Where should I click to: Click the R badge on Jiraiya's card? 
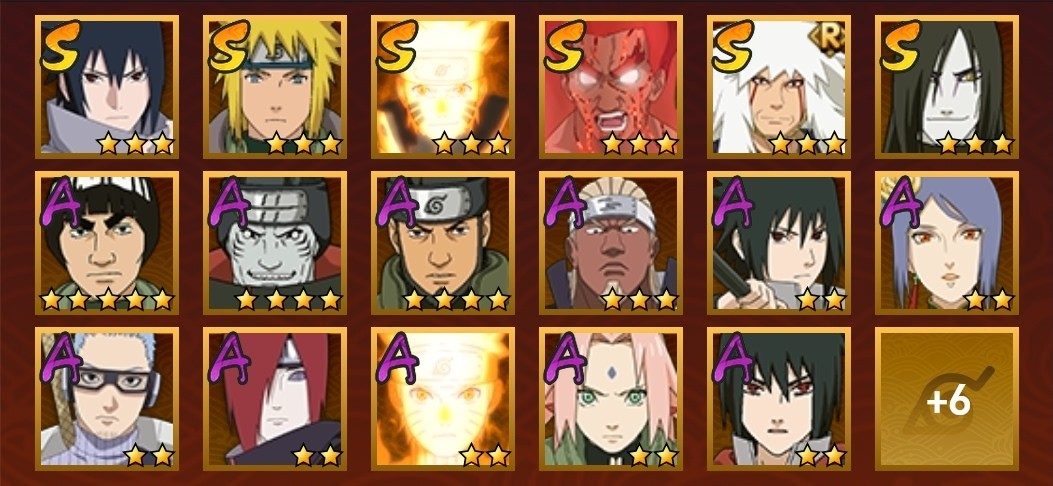pos(829,34)
